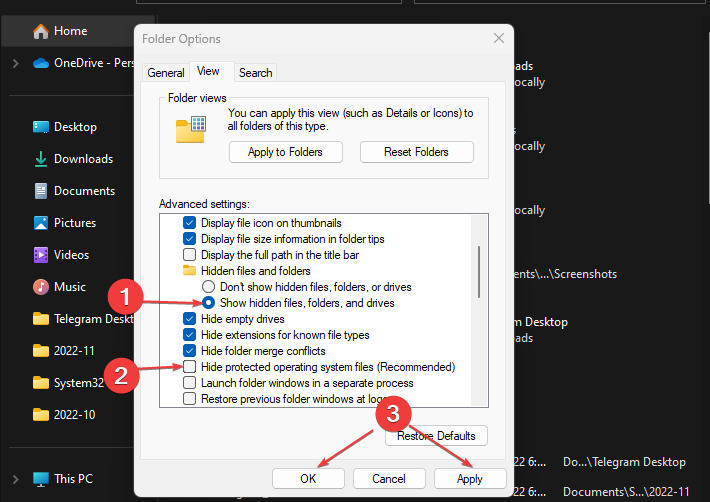Screen dimensions: 710x502
Task: Open the System32 folder icon in sidebar
Action: [x=41, y=383]
